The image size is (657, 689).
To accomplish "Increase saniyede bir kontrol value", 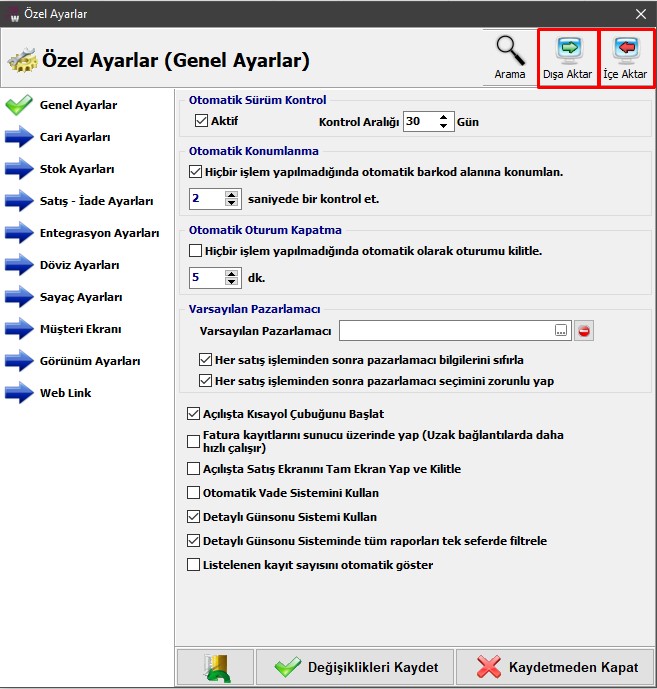I will tap(232, 195).
